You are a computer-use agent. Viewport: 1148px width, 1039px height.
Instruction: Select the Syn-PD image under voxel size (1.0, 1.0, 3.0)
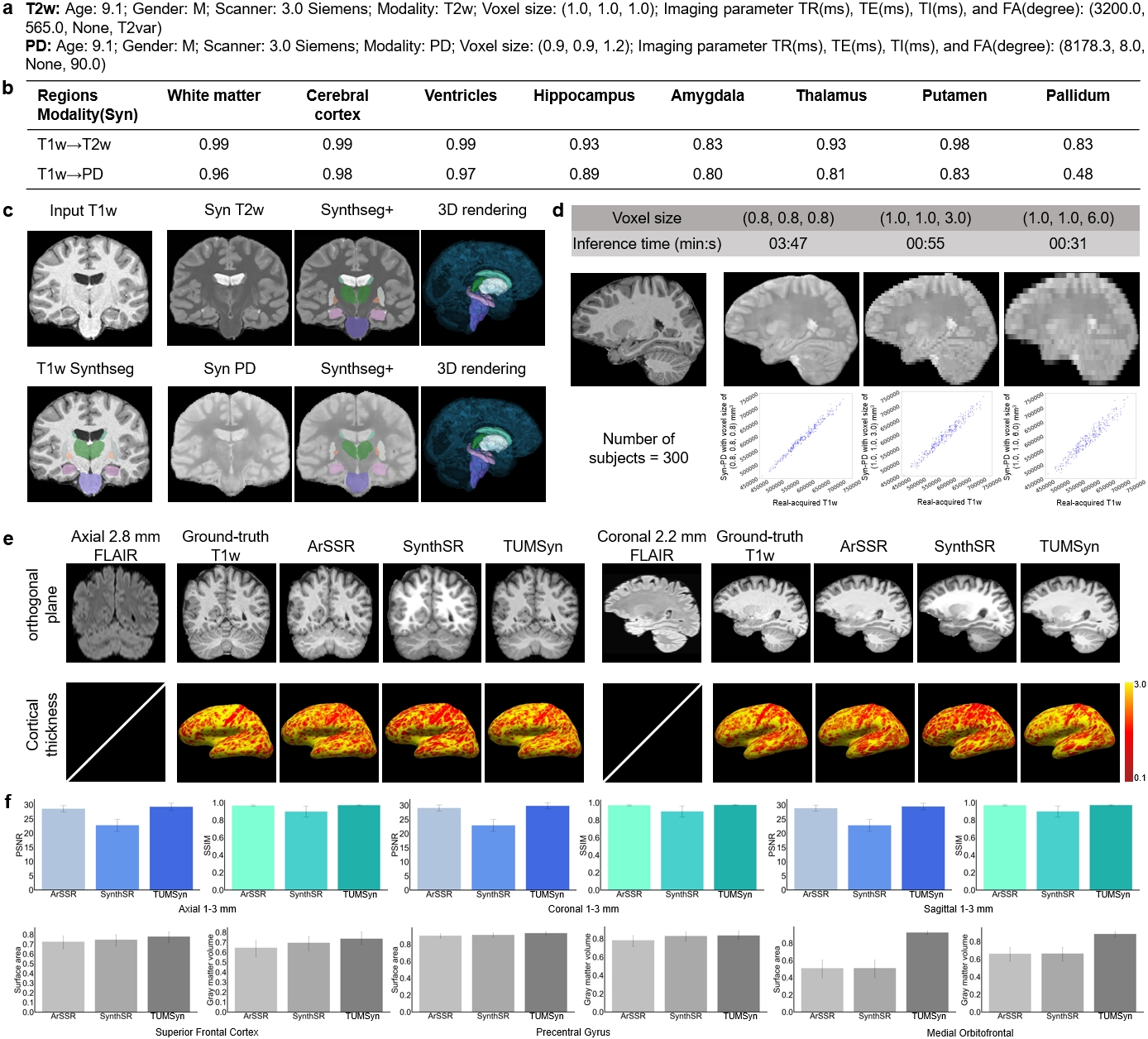[931, 329]
